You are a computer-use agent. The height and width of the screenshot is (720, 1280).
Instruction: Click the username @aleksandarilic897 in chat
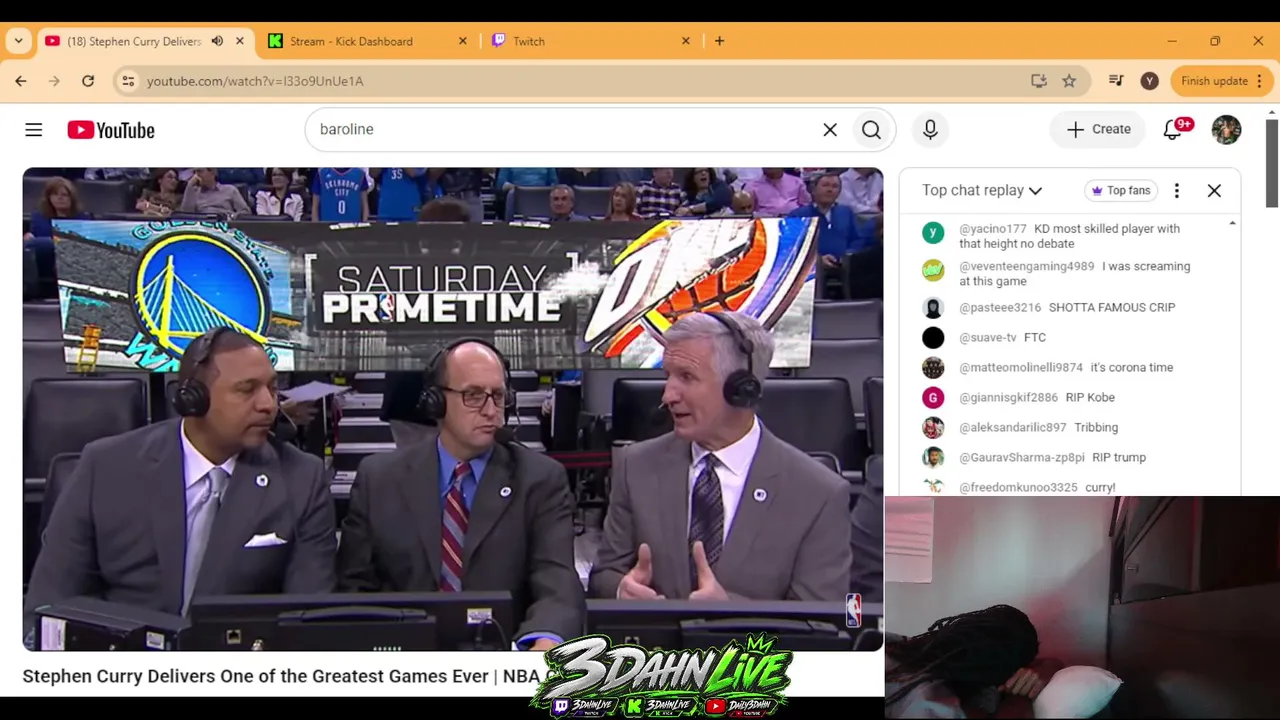[x=1013, y=428]
